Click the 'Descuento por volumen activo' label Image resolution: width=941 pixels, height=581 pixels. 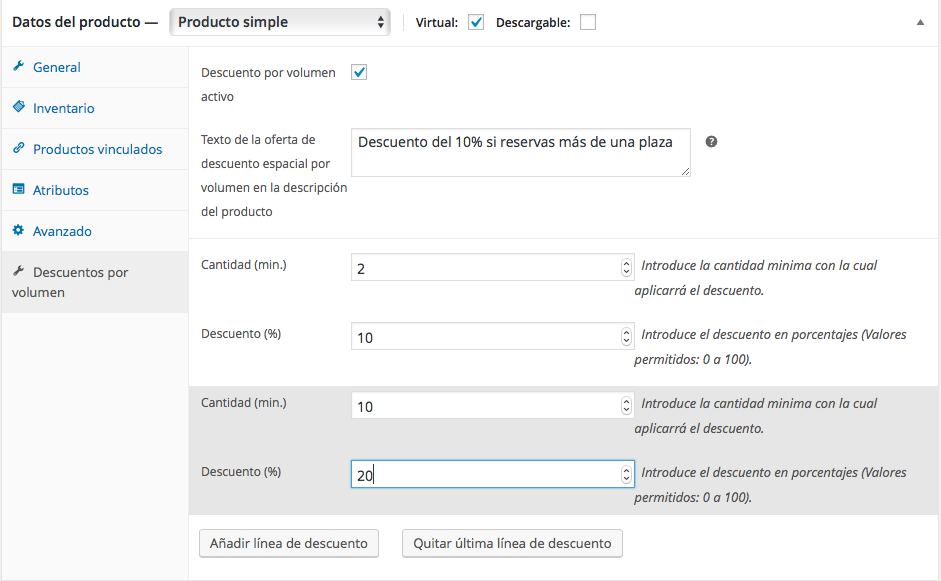click(x=268, y=85)
